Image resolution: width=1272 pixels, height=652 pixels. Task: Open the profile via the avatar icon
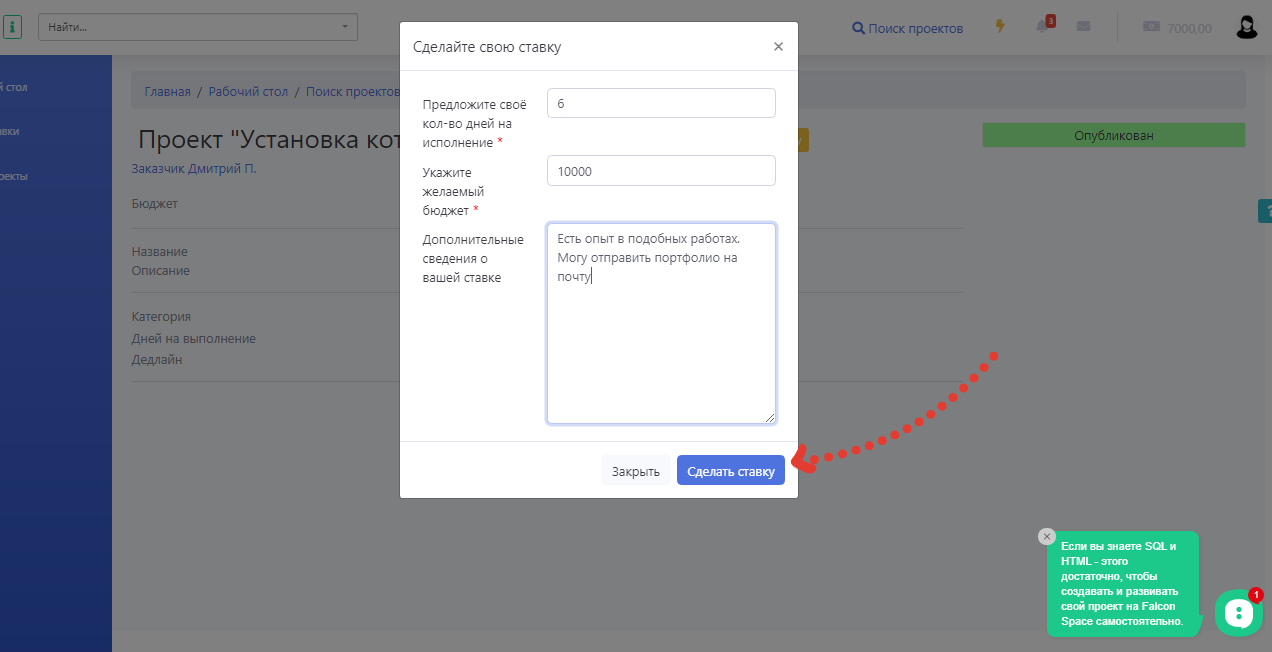[x=1246, y=26]
